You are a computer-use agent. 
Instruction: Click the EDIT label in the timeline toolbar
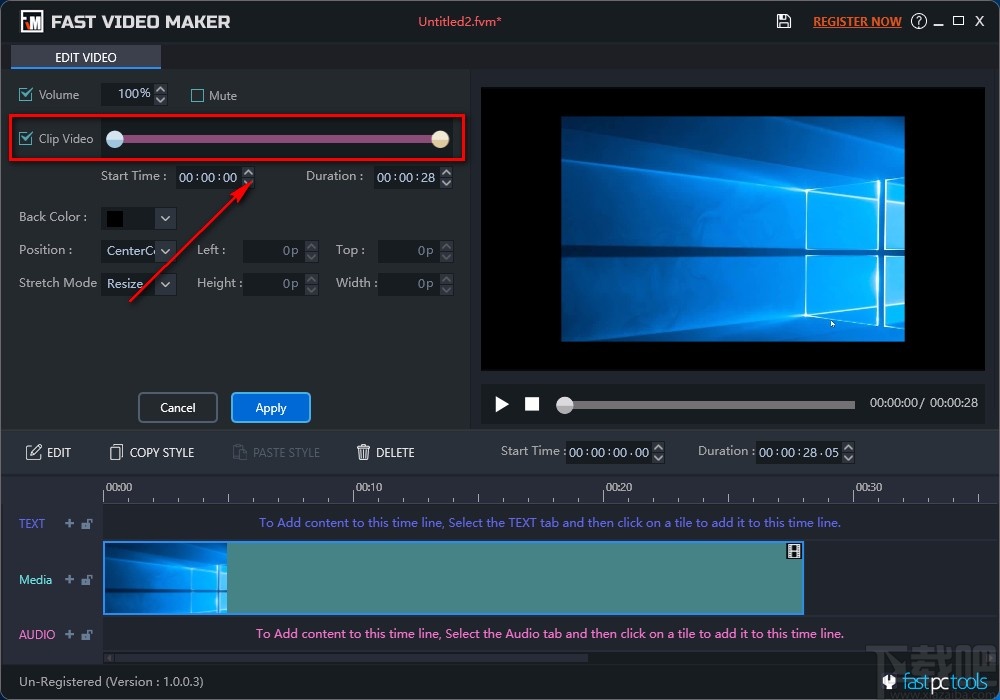click(x=59, y=453)
